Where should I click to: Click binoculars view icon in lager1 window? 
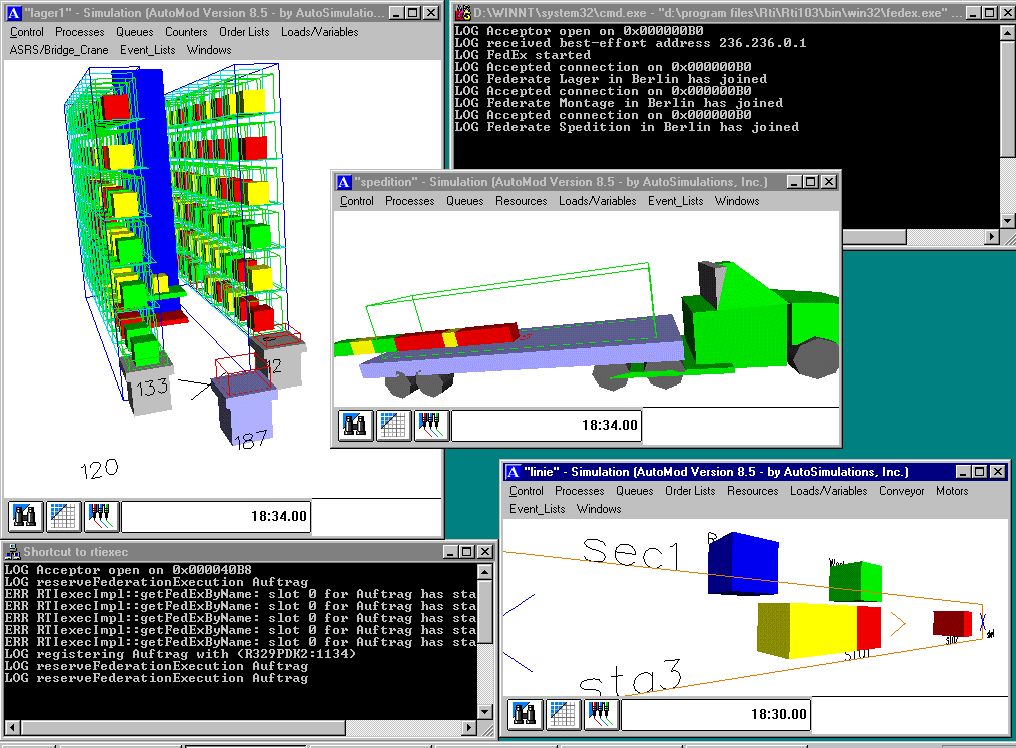(25, 516)
